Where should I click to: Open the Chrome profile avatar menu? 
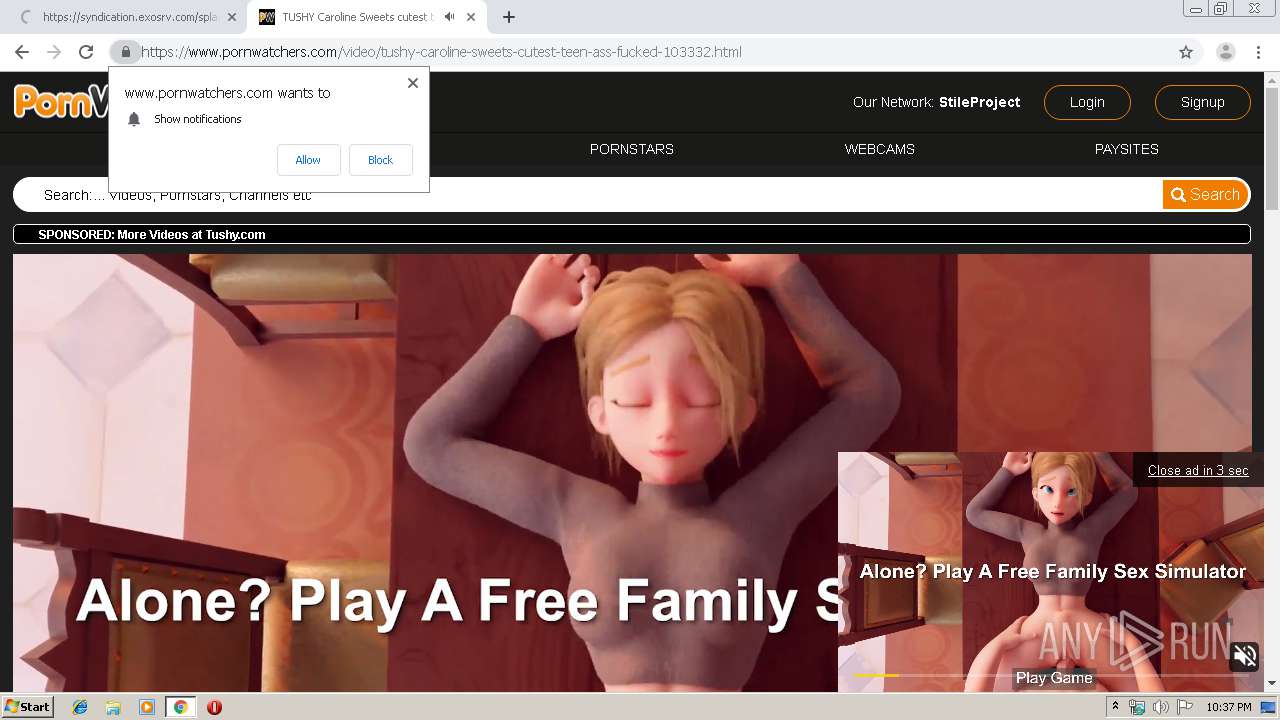1225,52
